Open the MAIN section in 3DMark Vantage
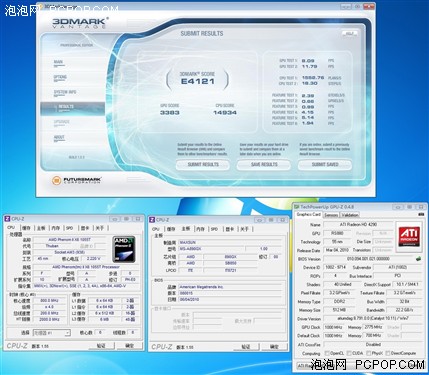This screenshot has width=429, height=375. click(58, 62)
